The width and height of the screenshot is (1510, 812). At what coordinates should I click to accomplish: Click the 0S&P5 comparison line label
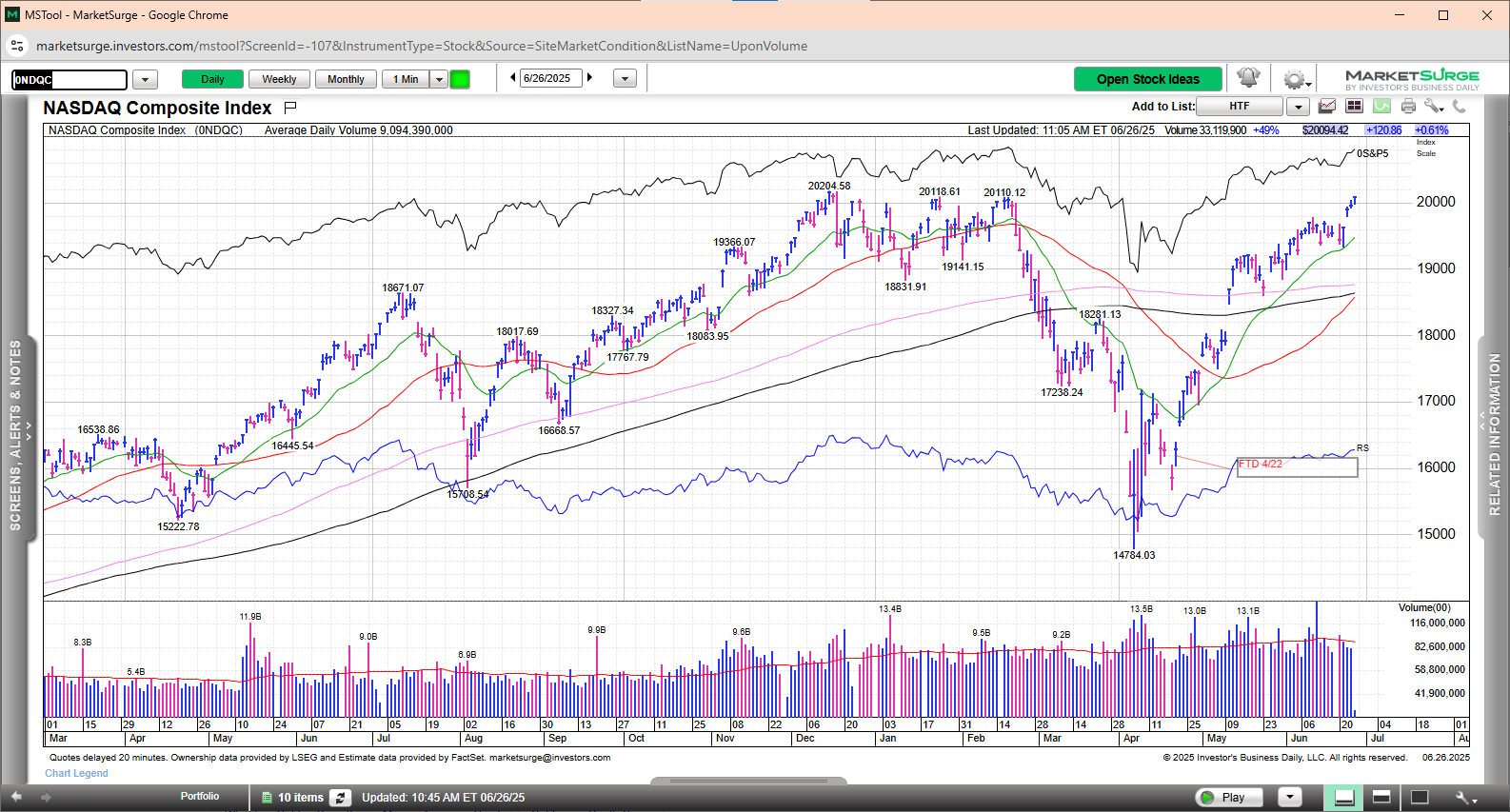(1372, 153)
